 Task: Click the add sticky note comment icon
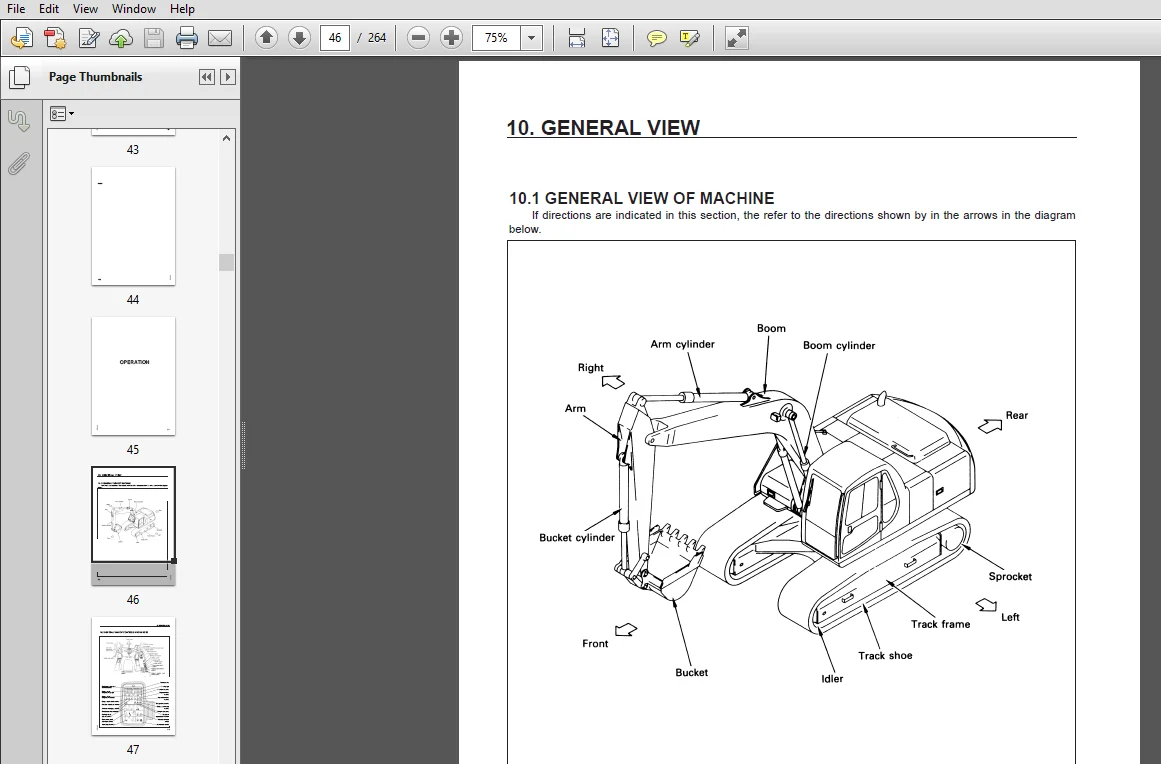pyautogui.click(x=656, y=38)
